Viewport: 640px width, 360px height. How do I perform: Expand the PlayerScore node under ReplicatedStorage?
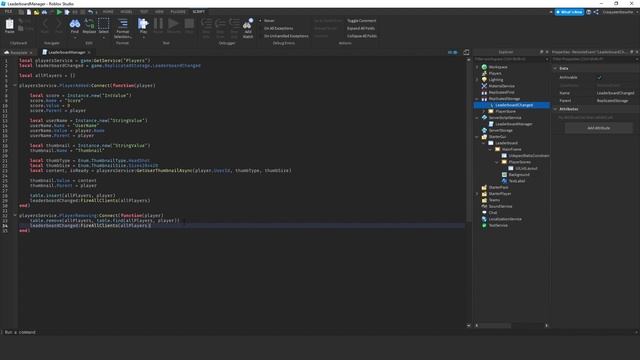484,111
